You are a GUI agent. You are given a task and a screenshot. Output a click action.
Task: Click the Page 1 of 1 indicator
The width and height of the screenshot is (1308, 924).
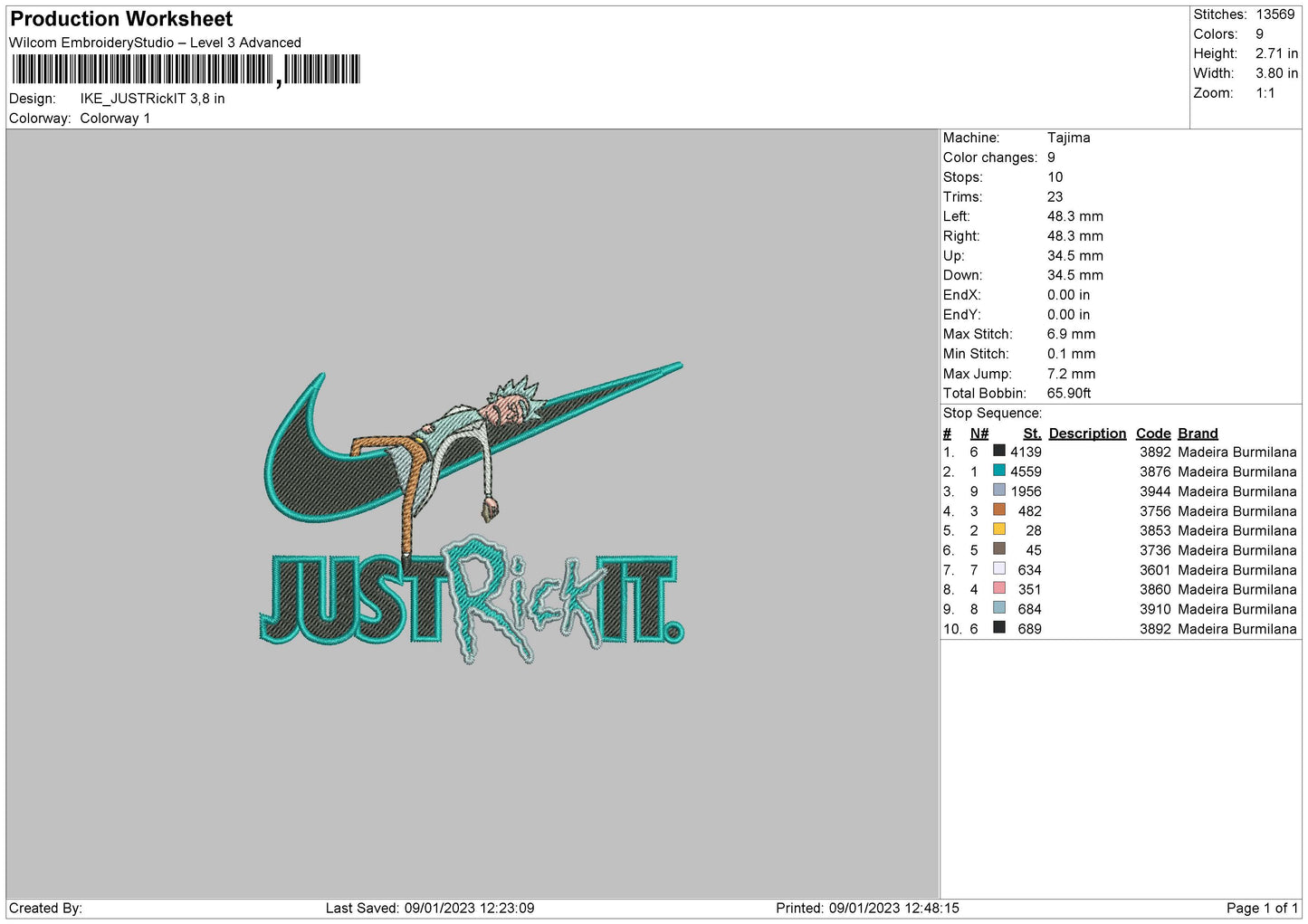1261,908
